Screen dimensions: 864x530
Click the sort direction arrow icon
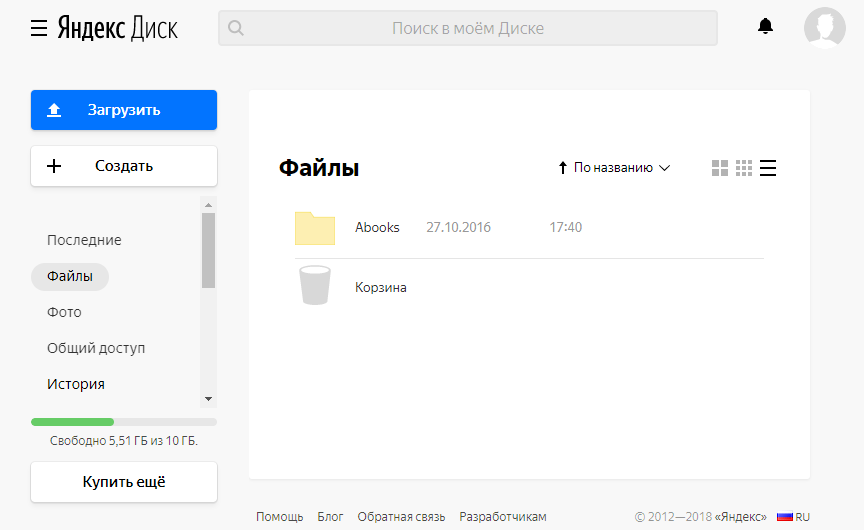pyautogui.click(x=563, y=167)
